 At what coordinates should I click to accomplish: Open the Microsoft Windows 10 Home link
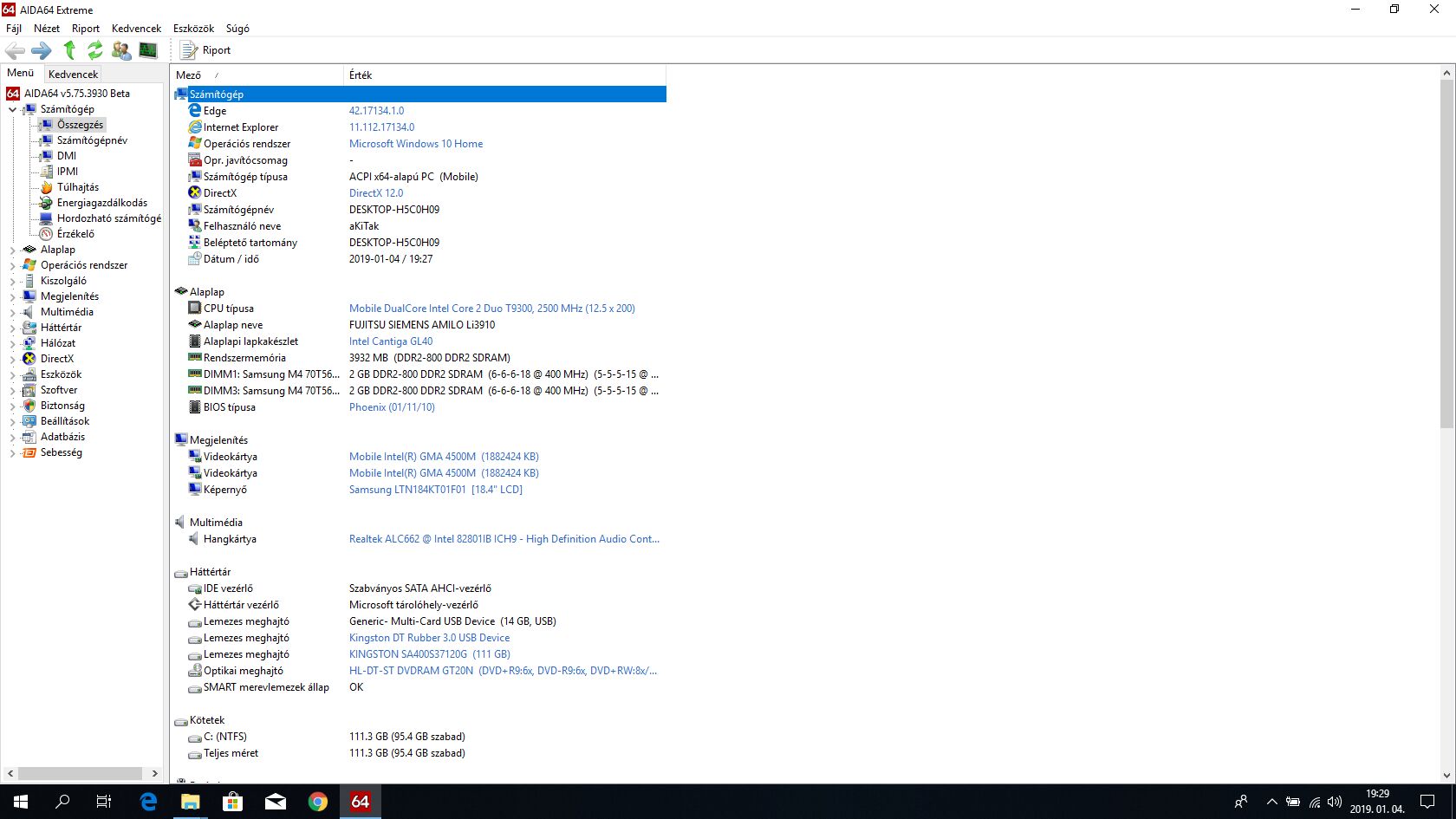click(x=416, y=144)
